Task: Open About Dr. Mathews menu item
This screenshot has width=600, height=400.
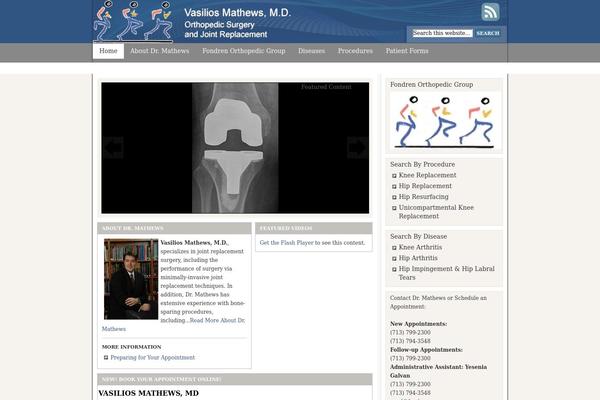Action: (x=159, y=51)
